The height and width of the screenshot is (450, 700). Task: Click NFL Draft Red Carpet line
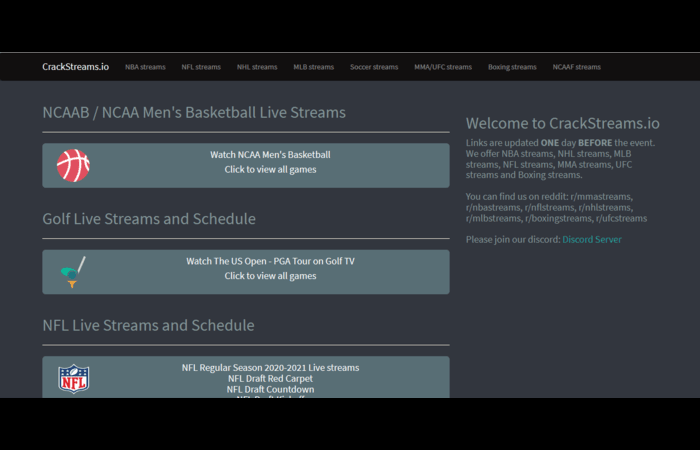pos(271,379)
